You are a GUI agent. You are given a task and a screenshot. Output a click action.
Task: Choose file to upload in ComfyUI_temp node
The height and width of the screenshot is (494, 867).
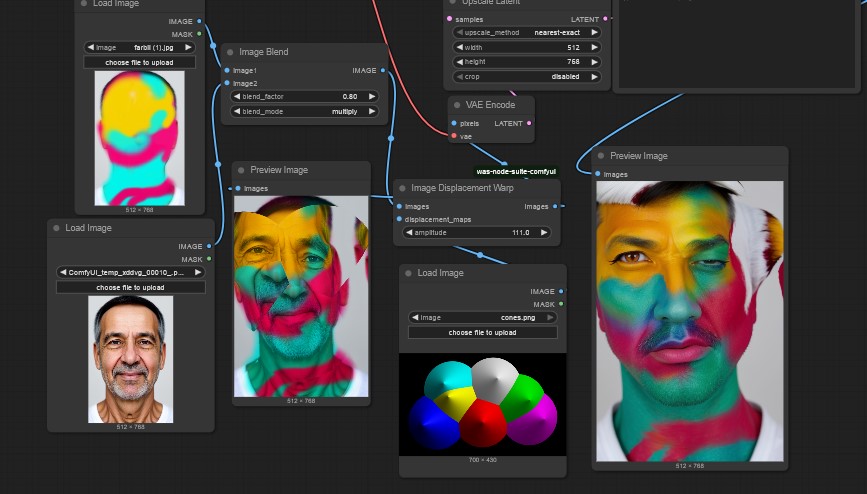click(x=130, y=288)
